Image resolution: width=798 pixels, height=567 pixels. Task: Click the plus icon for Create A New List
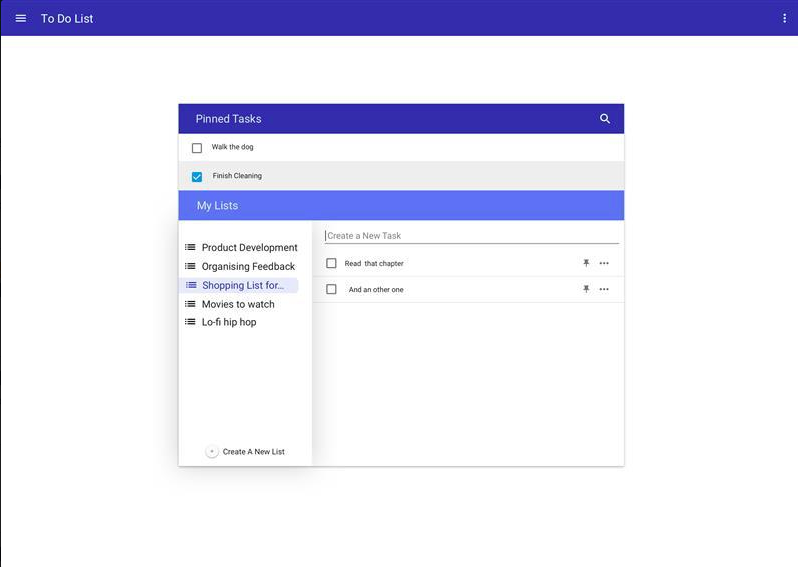pyautogui.click(x=212, y=451)
